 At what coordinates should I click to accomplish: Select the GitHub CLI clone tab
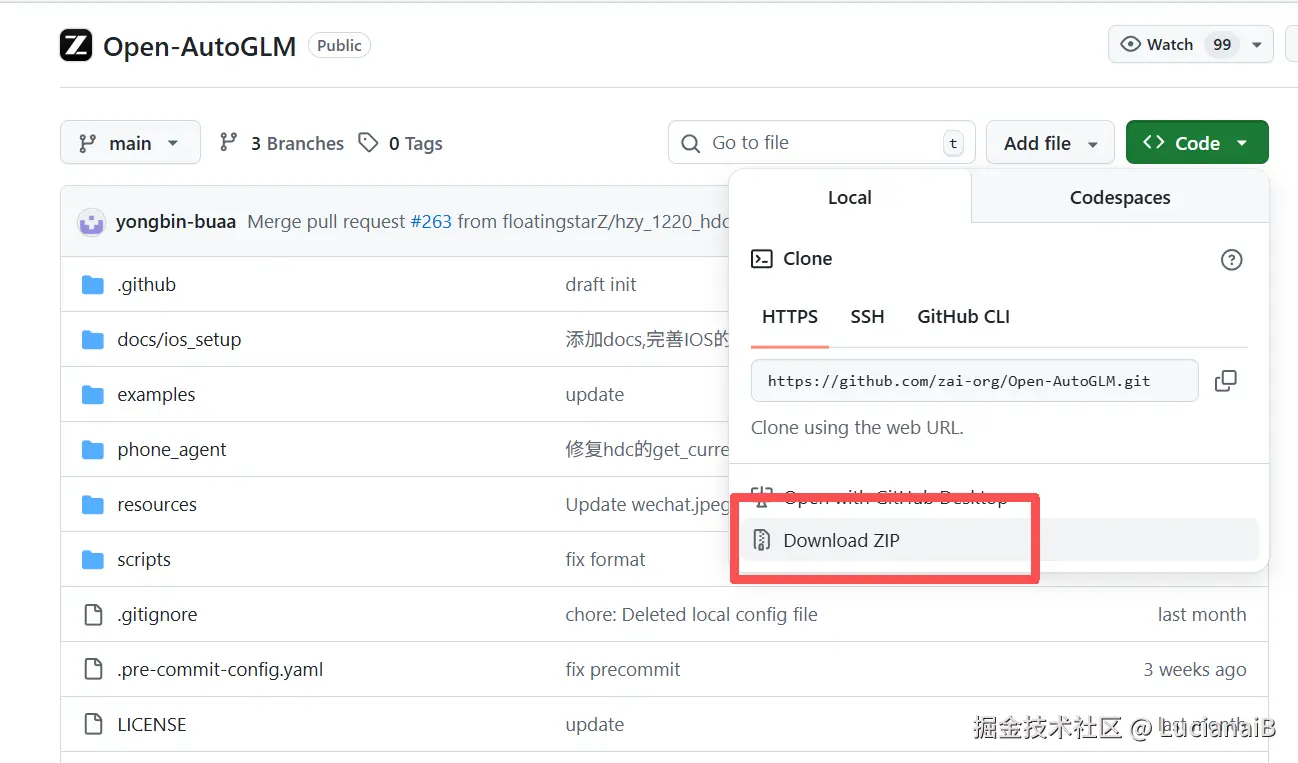coord(963,317)
